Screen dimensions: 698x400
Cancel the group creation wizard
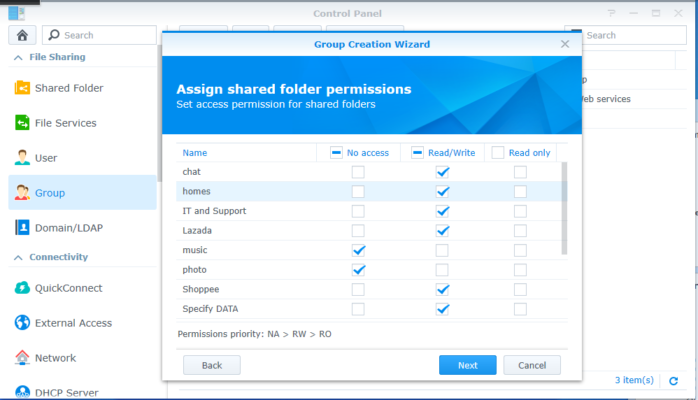[x=532, y=365]
